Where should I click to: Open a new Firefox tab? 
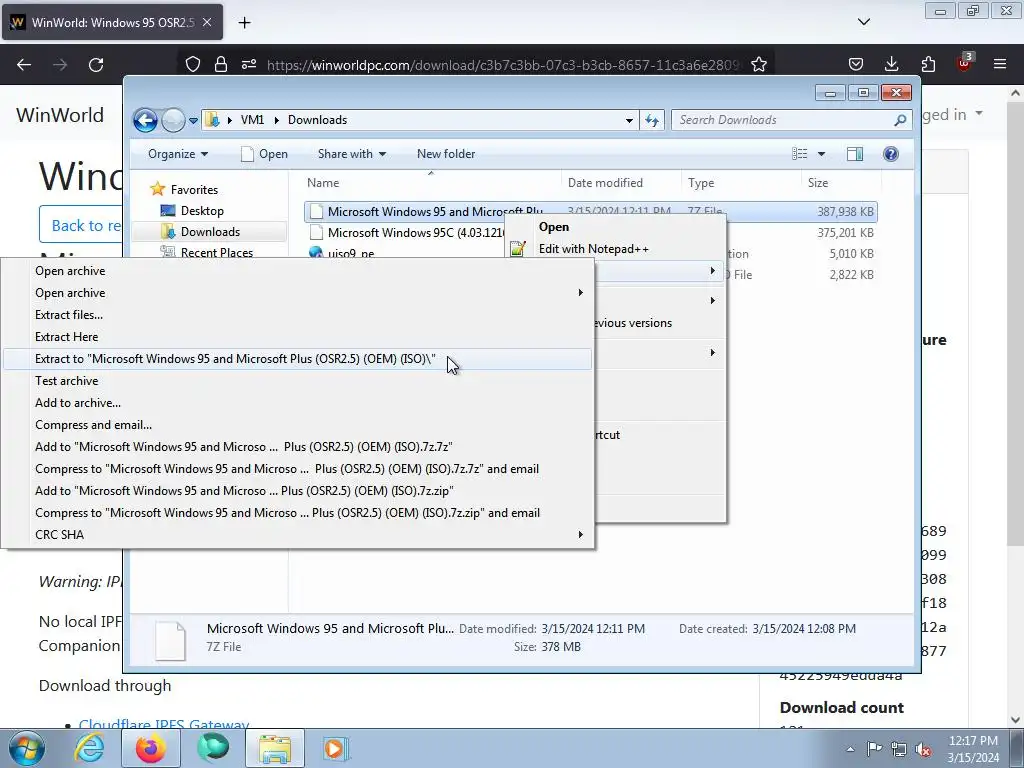point(244,22)
